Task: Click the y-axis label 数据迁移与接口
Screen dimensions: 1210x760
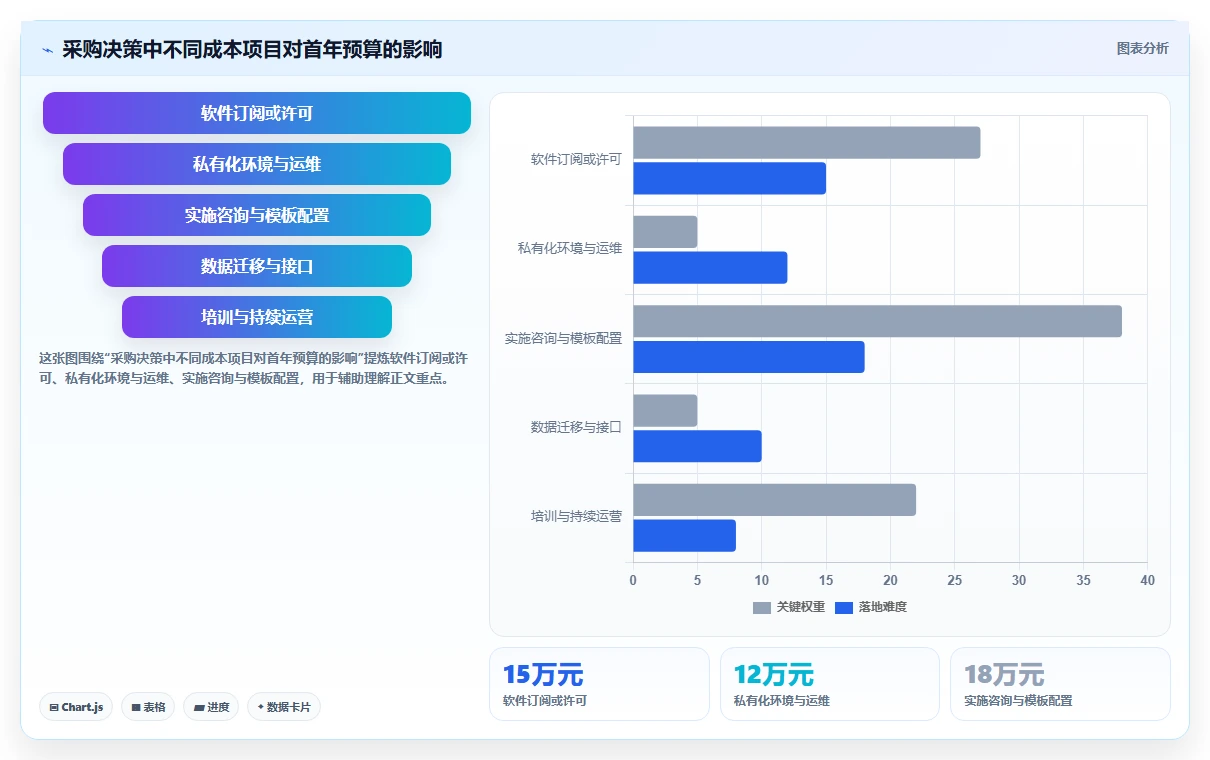Action: point(576,427)
